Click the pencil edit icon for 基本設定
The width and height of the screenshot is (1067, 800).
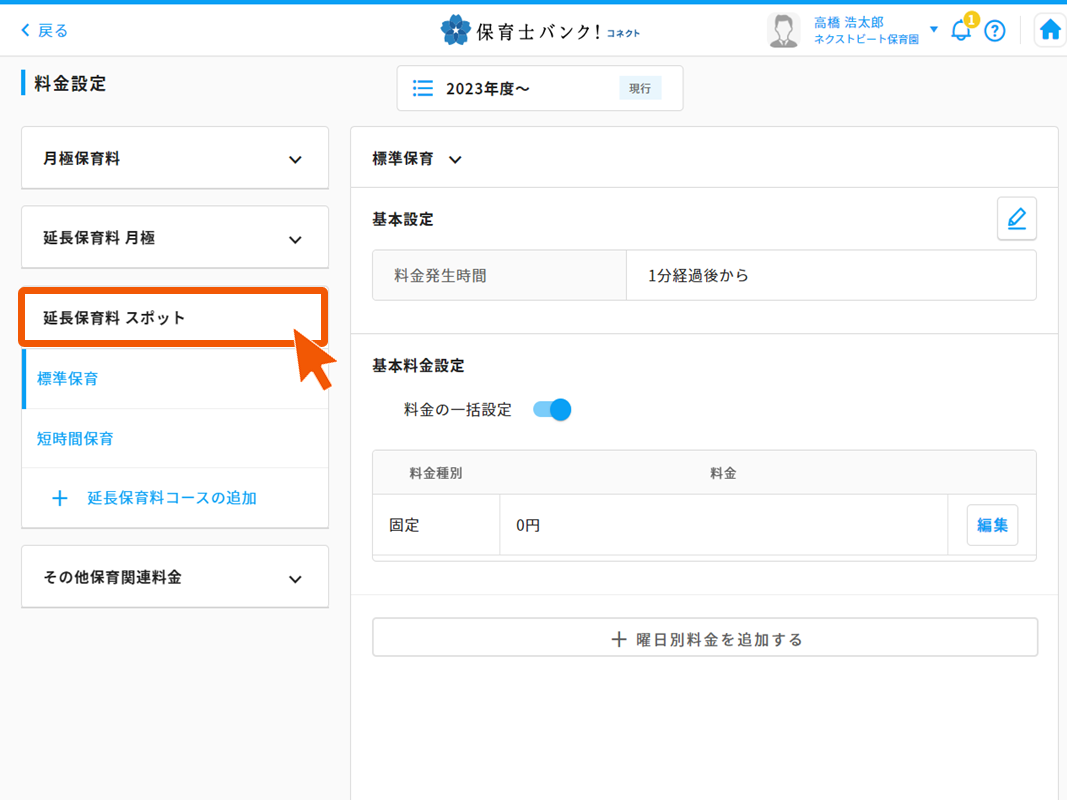coord(1016,219)
